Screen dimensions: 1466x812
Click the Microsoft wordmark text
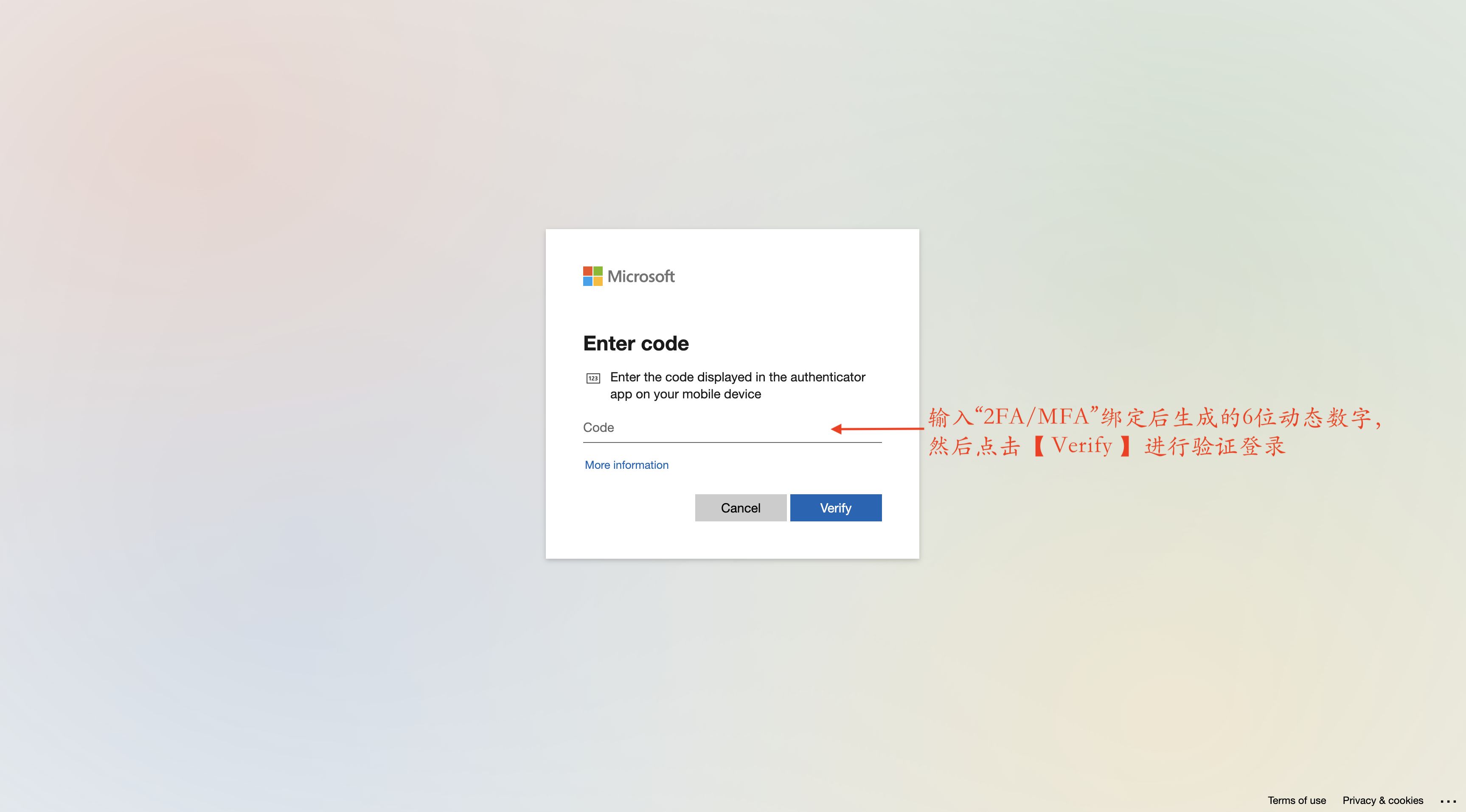point(641,277)
